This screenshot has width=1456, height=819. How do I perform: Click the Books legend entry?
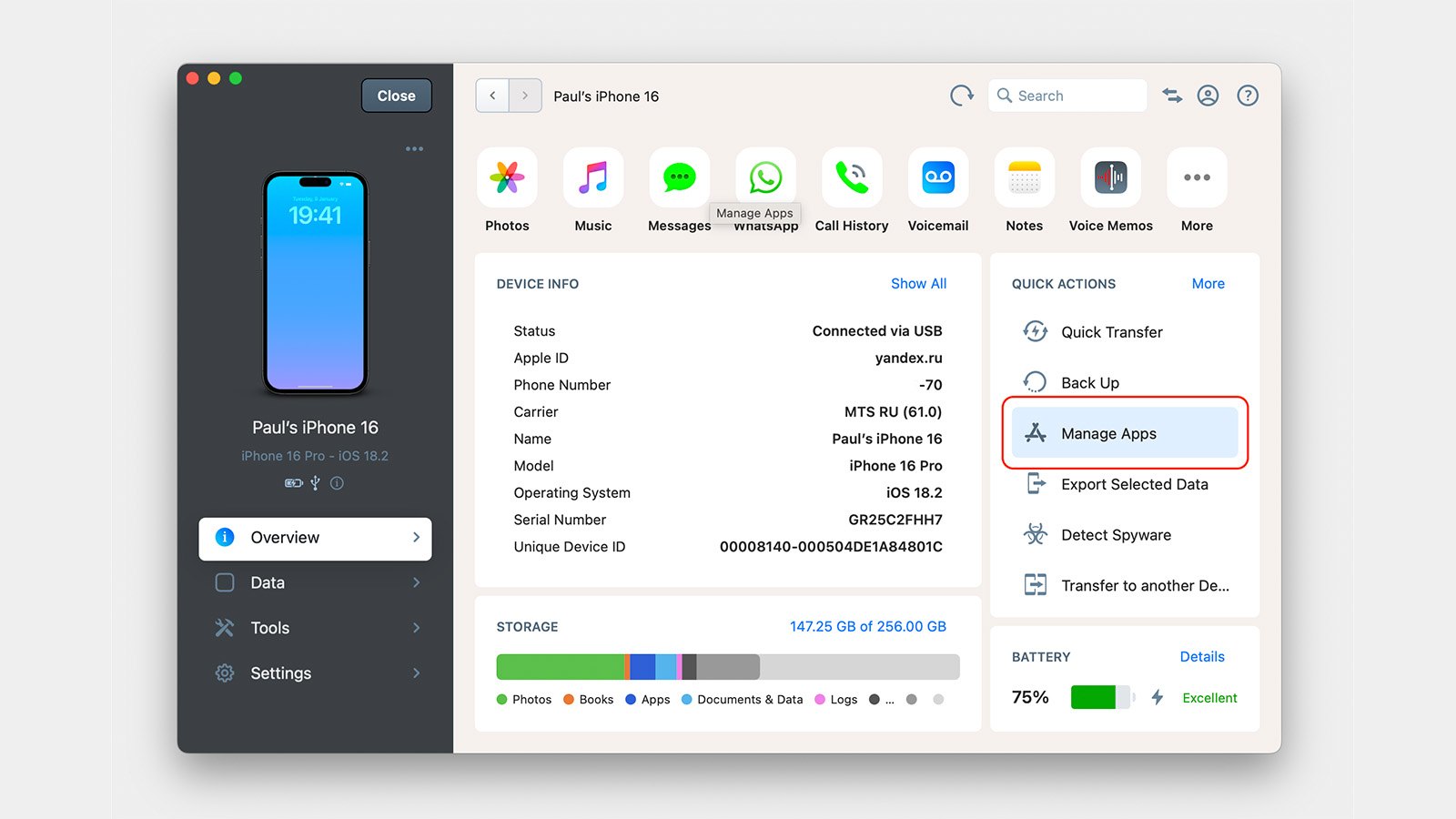588,700
